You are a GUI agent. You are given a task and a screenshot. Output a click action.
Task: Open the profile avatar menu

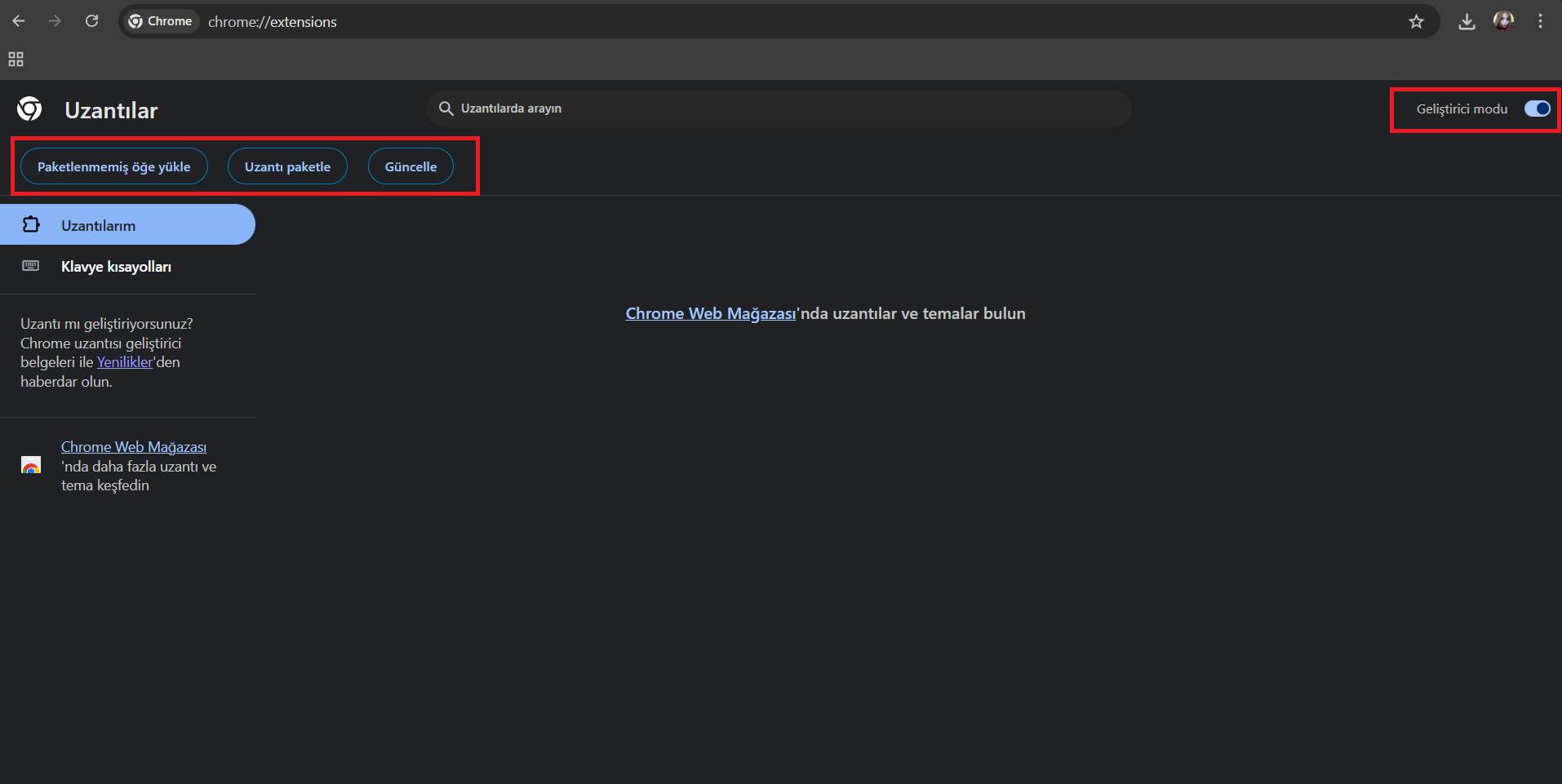1503,21
